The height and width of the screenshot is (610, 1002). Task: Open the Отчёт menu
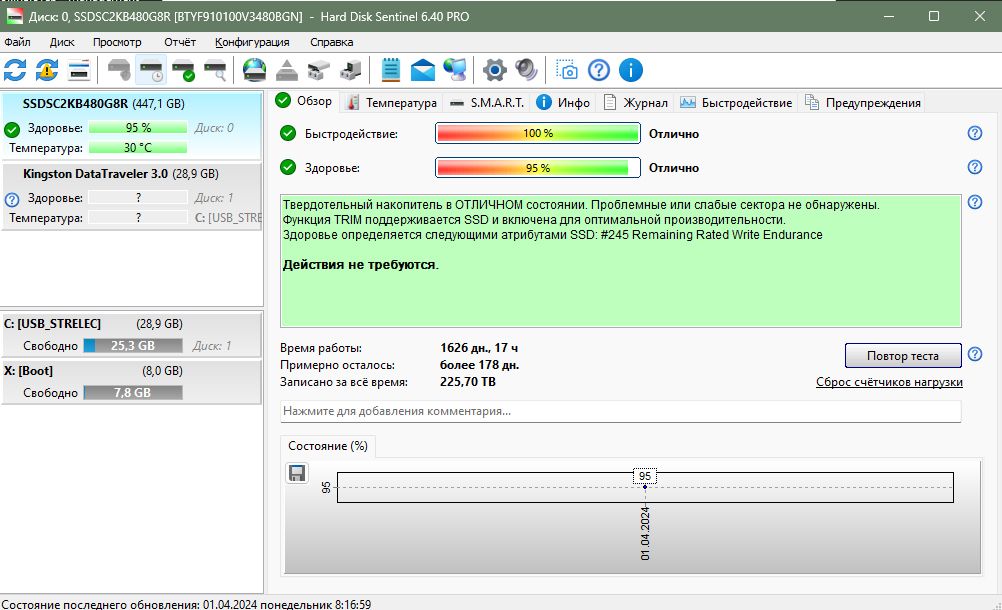(x=180, y=42)
